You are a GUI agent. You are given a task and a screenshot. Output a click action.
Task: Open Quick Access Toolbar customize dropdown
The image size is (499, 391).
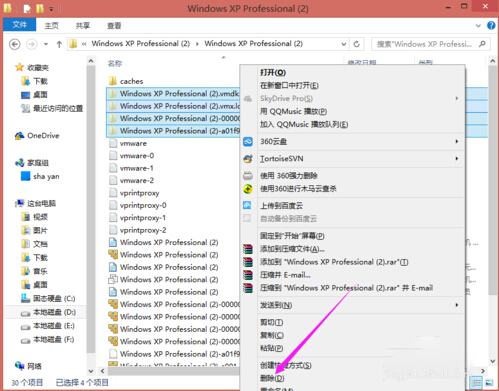pos(51,9)
